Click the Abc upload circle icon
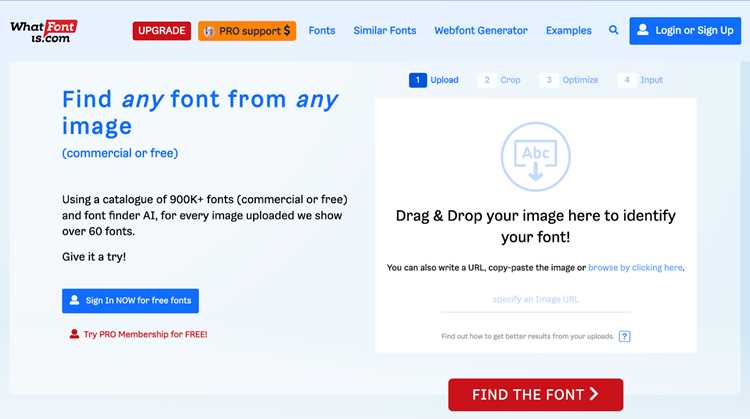 [x=535, y=156]
